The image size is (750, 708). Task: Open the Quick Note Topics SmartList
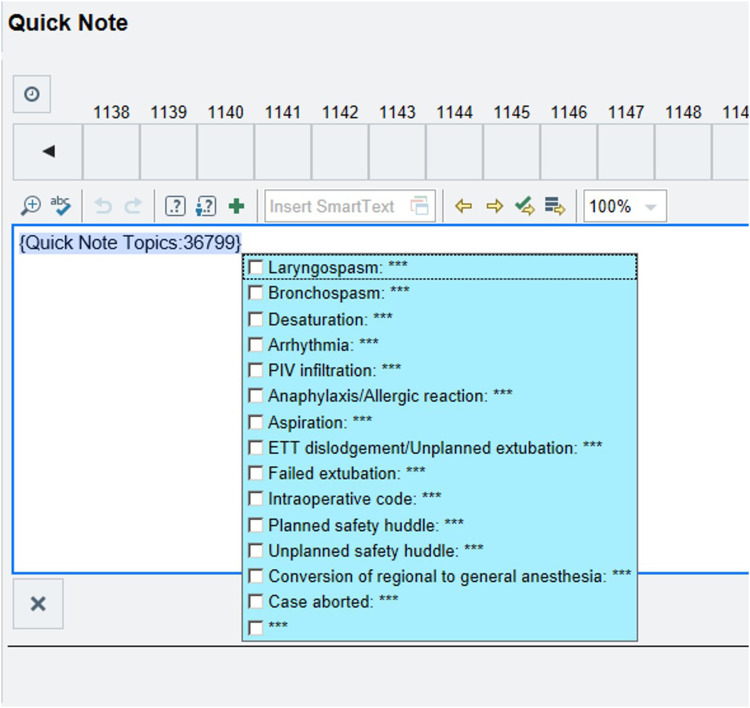tap(130, 242)
